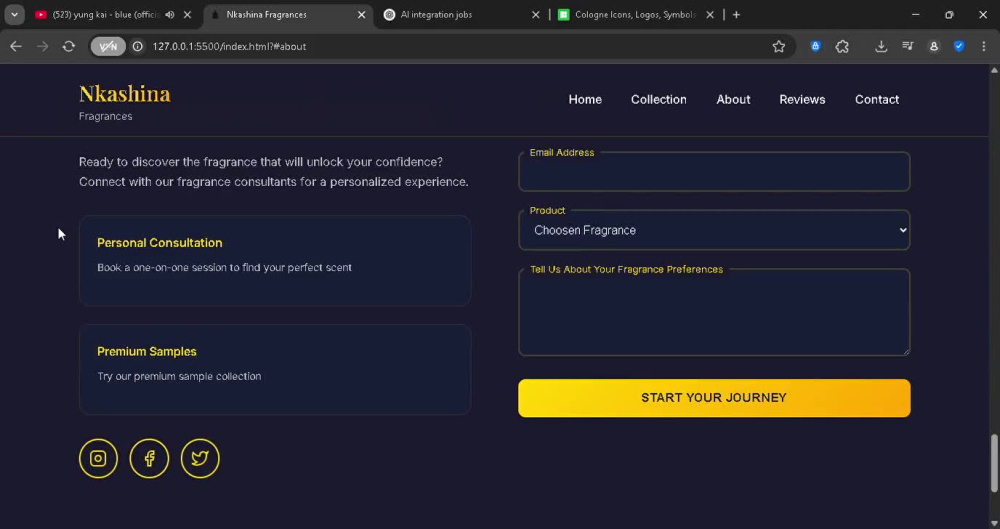
Task: Reload the page with refresh icon
Action: 69,46
